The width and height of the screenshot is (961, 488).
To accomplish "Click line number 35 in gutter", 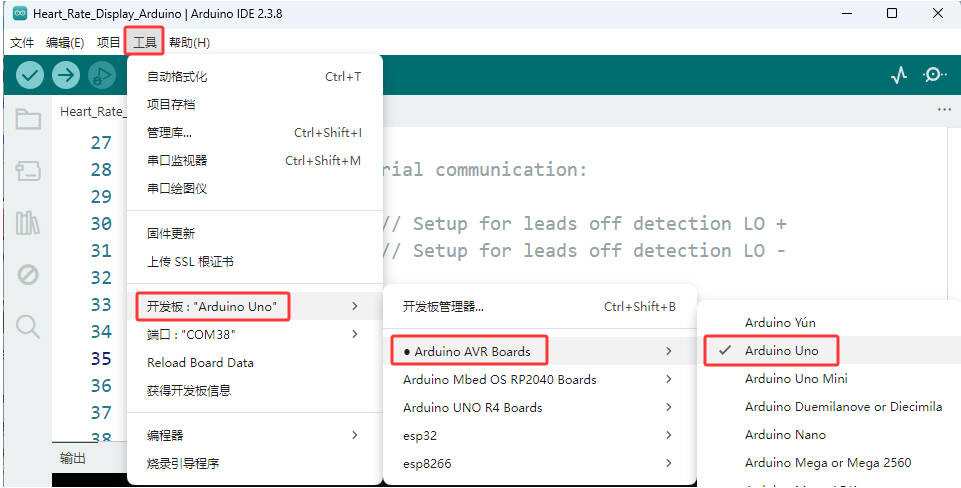I will (101, 358).
